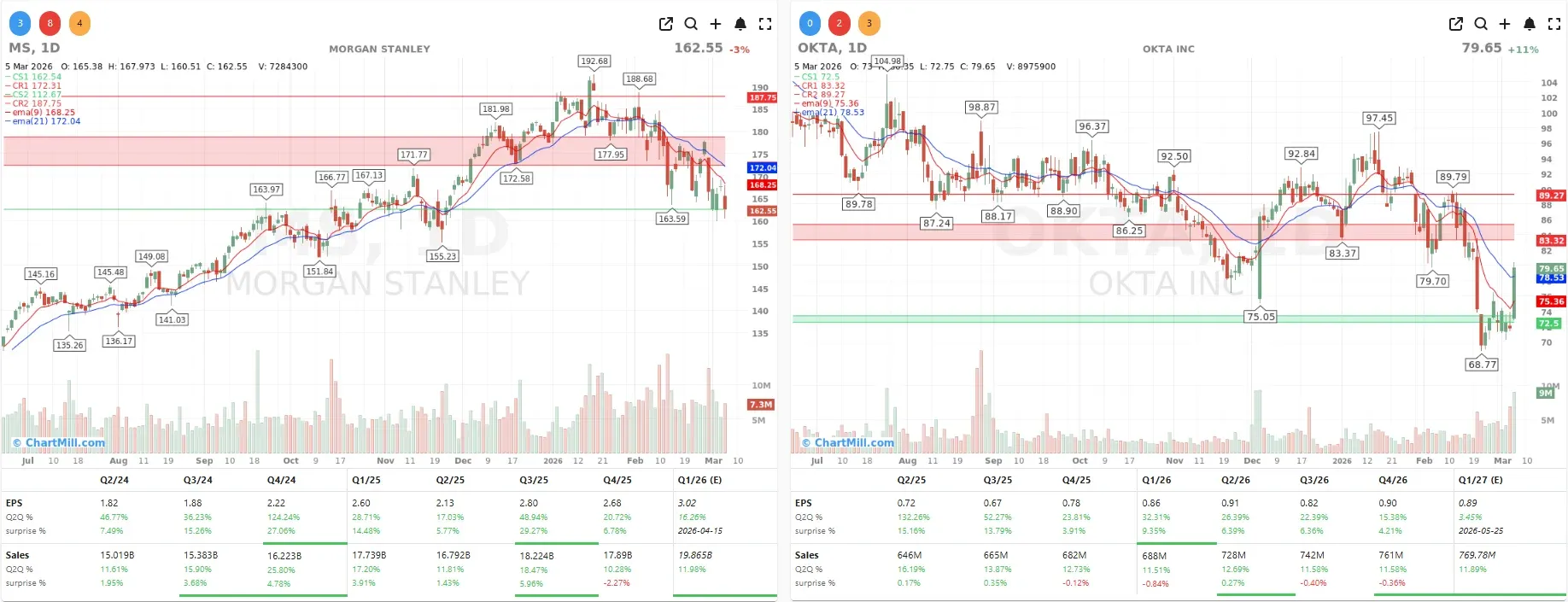1568x602 pixels.
Task: Open the ChartMill.com link on the MS chart
Action: tap(59, 442)
